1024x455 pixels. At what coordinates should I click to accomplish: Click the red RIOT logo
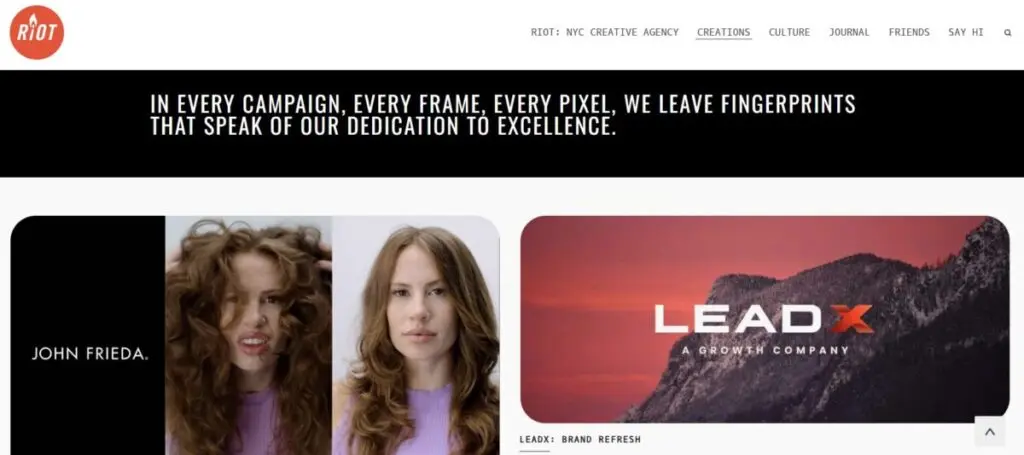(37, 32)
